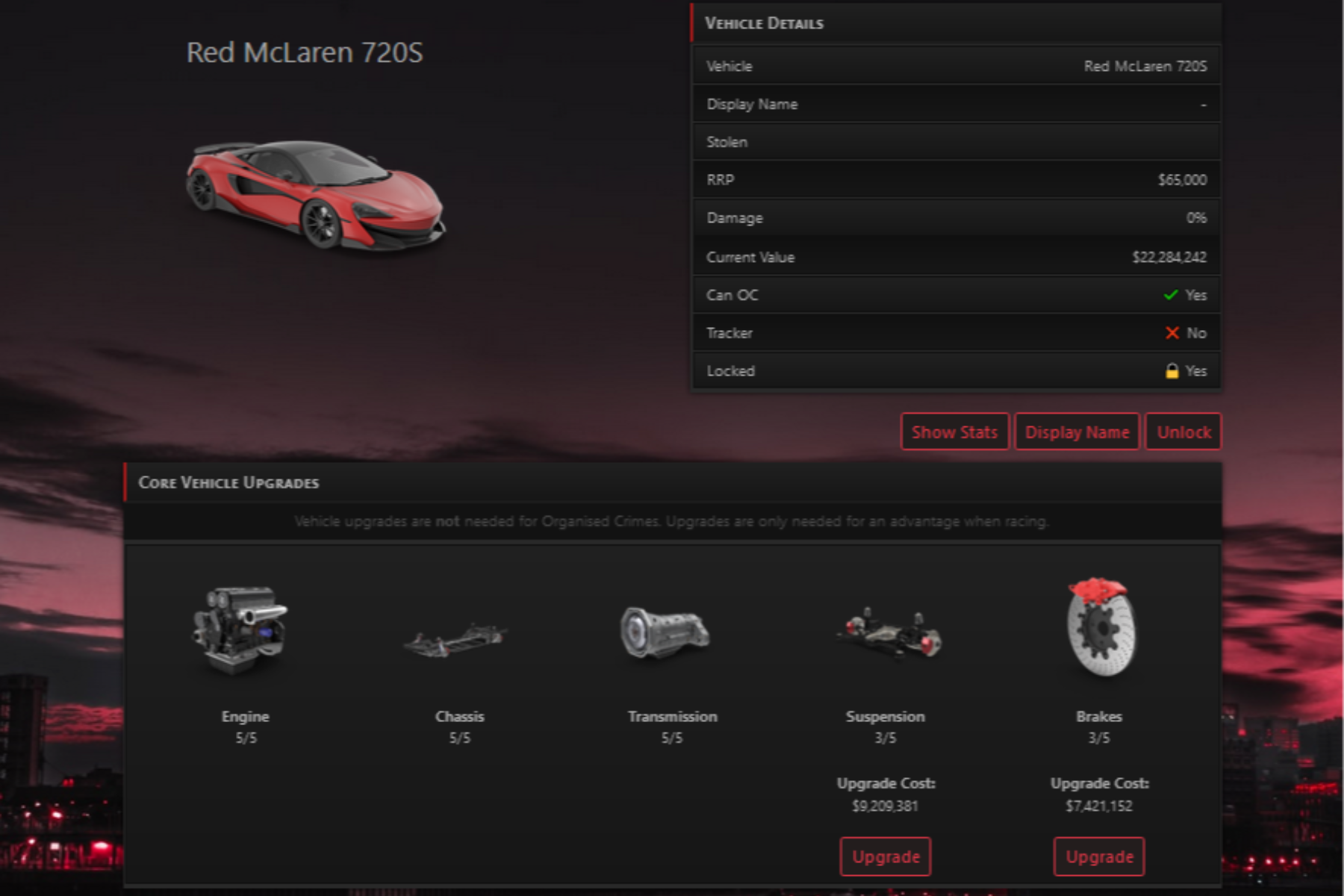This screenshot has width=1344, height=896.
Task: Click the Engine 5/5 level text
Action: tap(246, 738)
